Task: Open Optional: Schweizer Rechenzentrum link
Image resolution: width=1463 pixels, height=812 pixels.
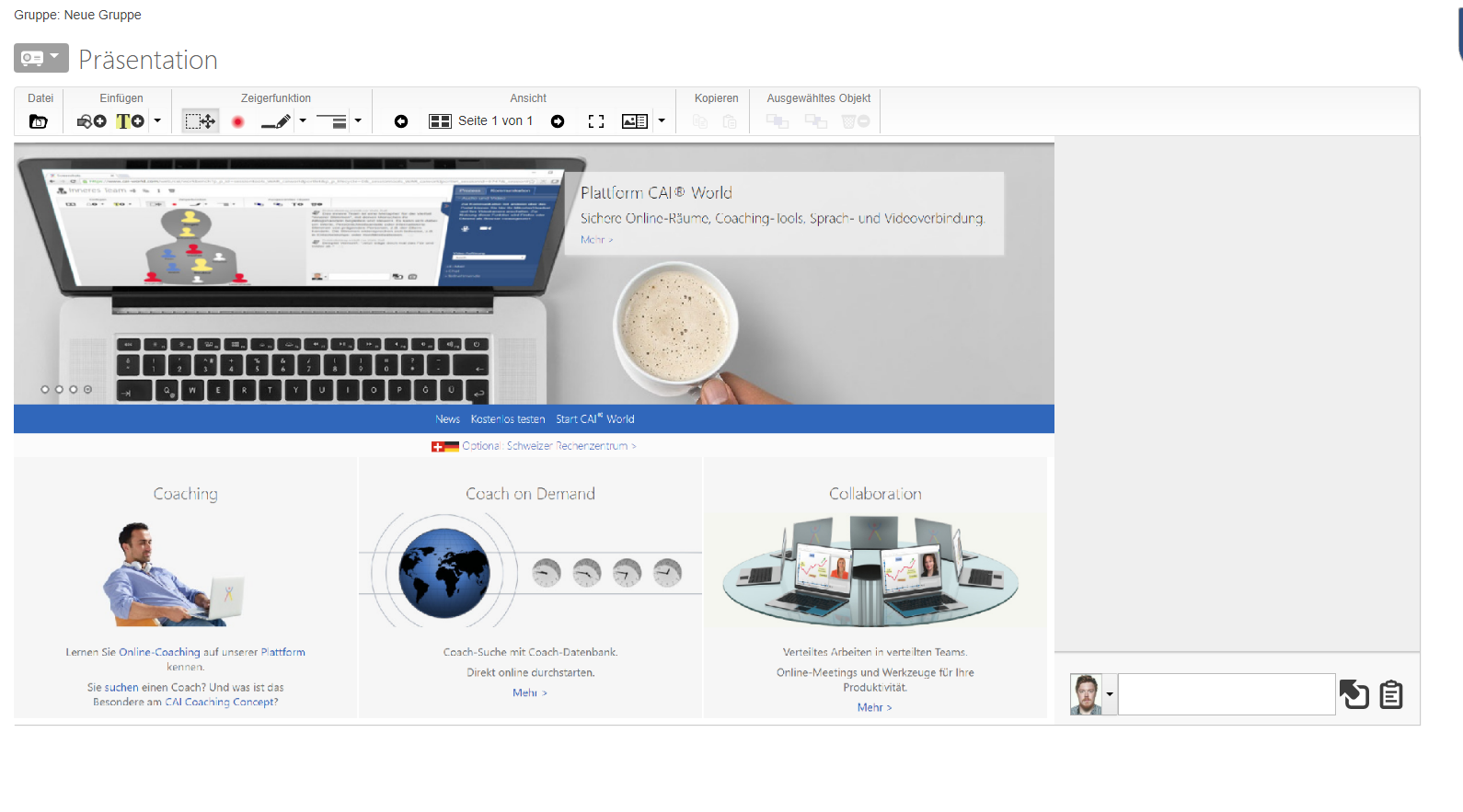Action: click(549, 446)
